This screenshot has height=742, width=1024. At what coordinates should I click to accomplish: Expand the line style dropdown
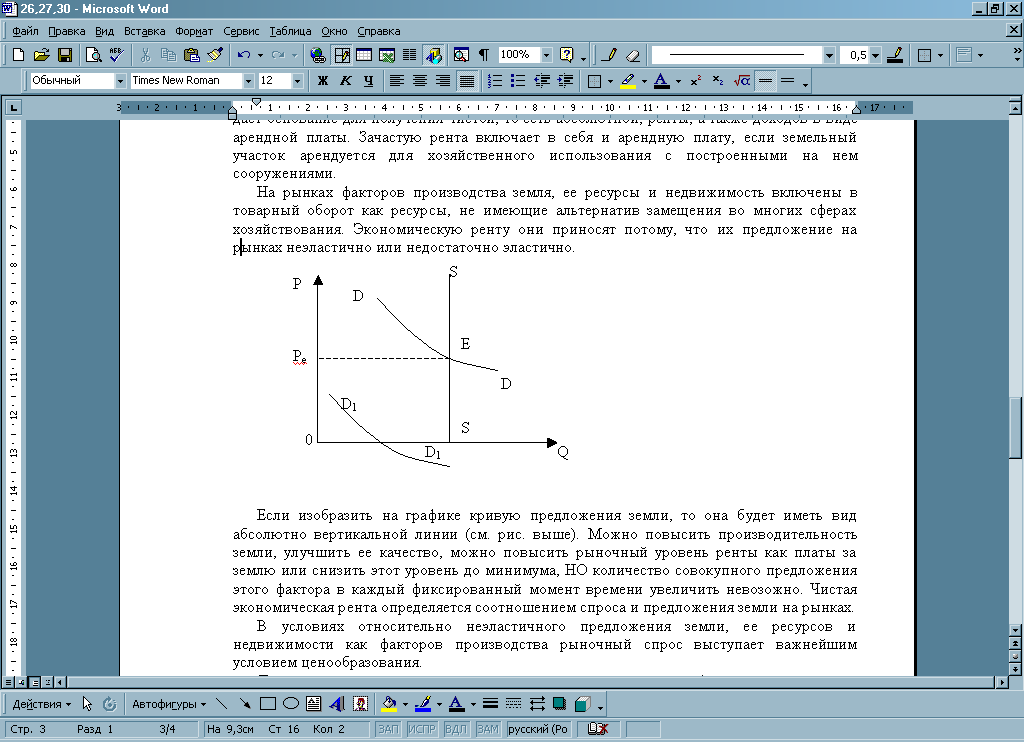(x=829, y=56)
